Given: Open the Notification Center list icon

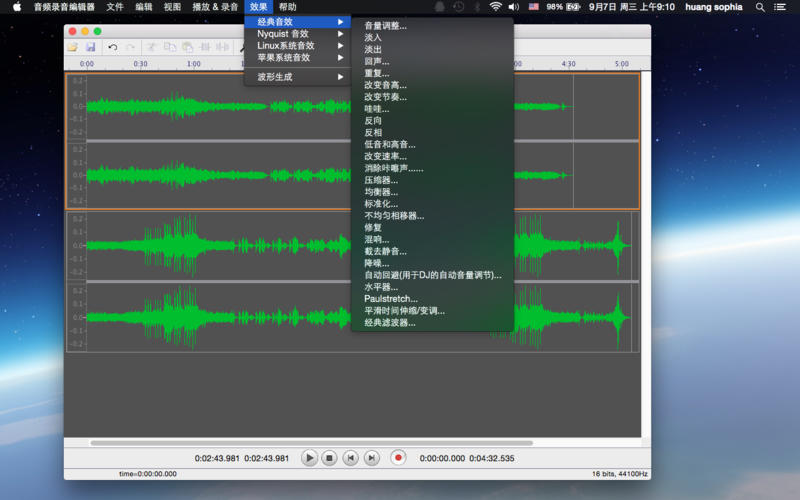Looking at the screenshot, I should tap(780, 7).
